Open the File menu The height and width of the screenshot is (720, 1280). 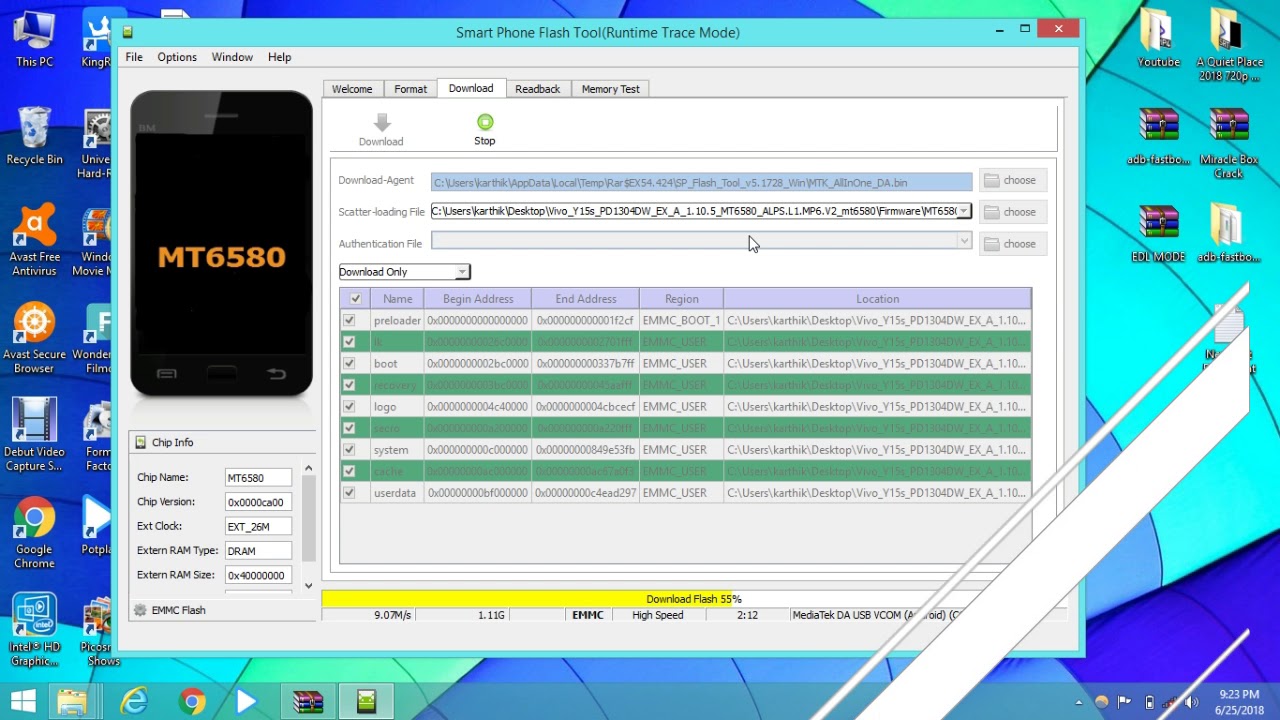[x=134, y=57]
